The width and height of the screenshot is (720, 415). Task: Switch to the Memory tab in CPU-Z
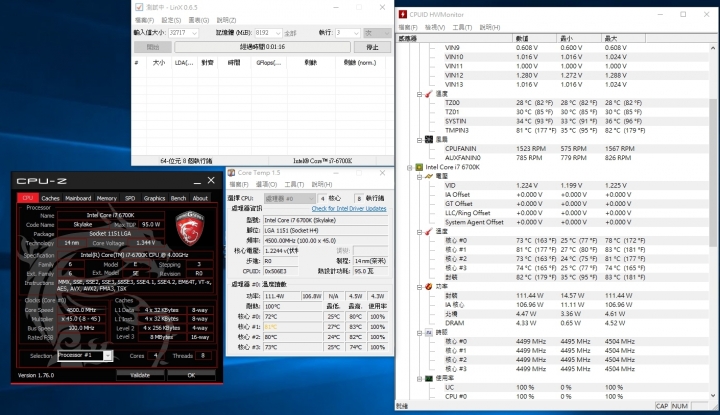point(107,198)
